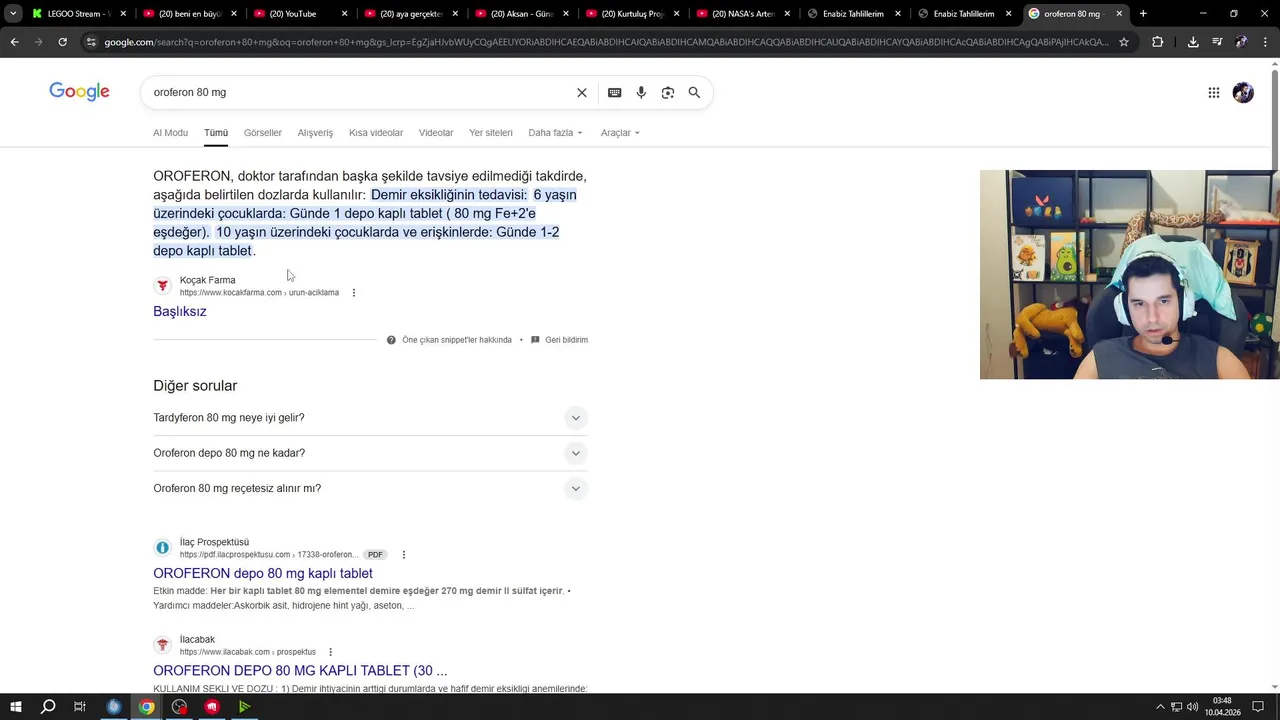Open Google Lens image search

pyautogui.click(x=667, y=92)
